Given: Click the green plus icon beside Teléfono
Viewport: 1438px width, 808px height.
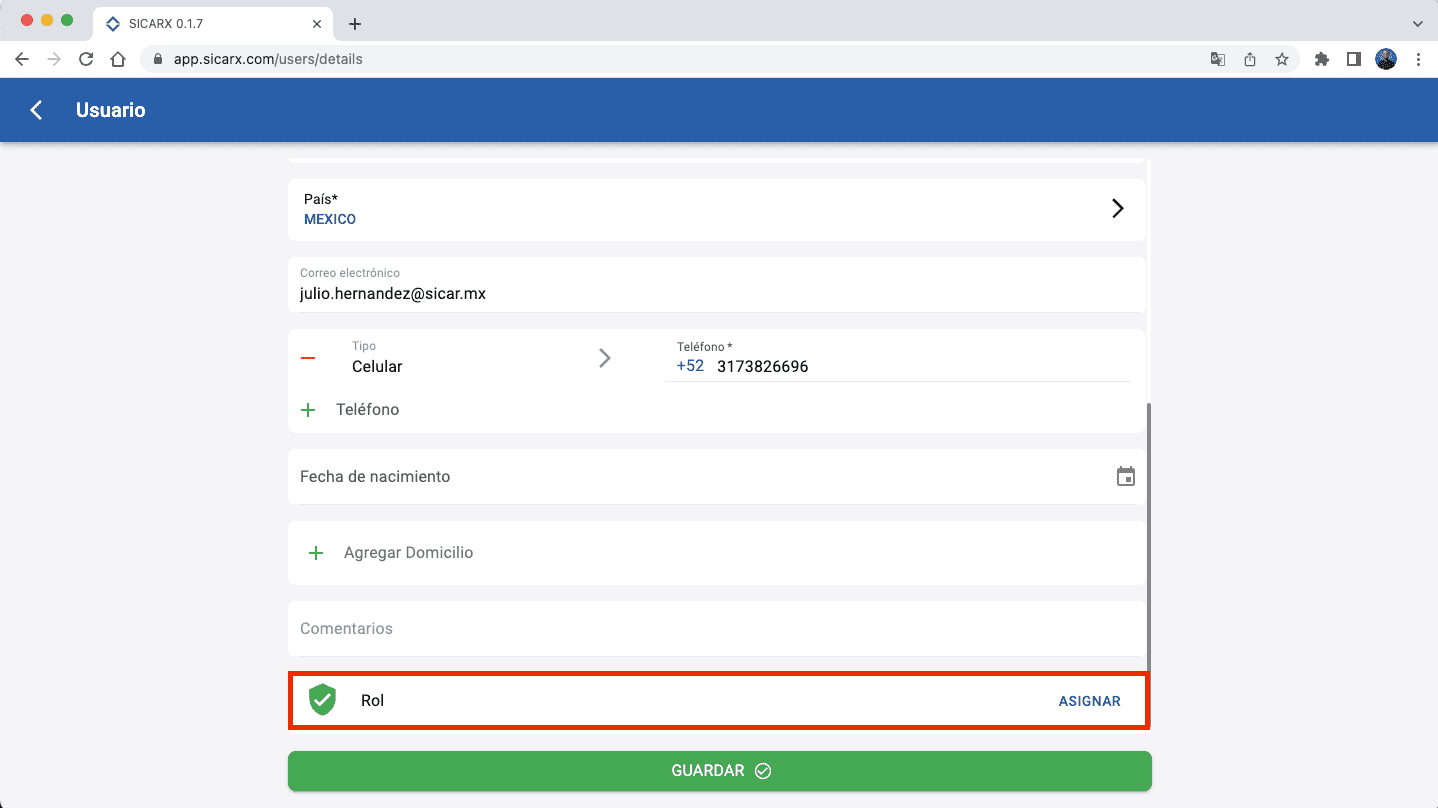Looking at the screenshot, I should pos(308,410).
